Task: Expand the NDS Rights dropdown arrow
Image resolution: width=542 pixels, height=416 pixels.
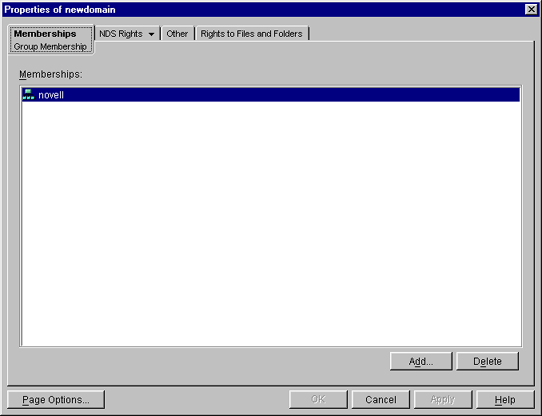Action: (151, 34)
